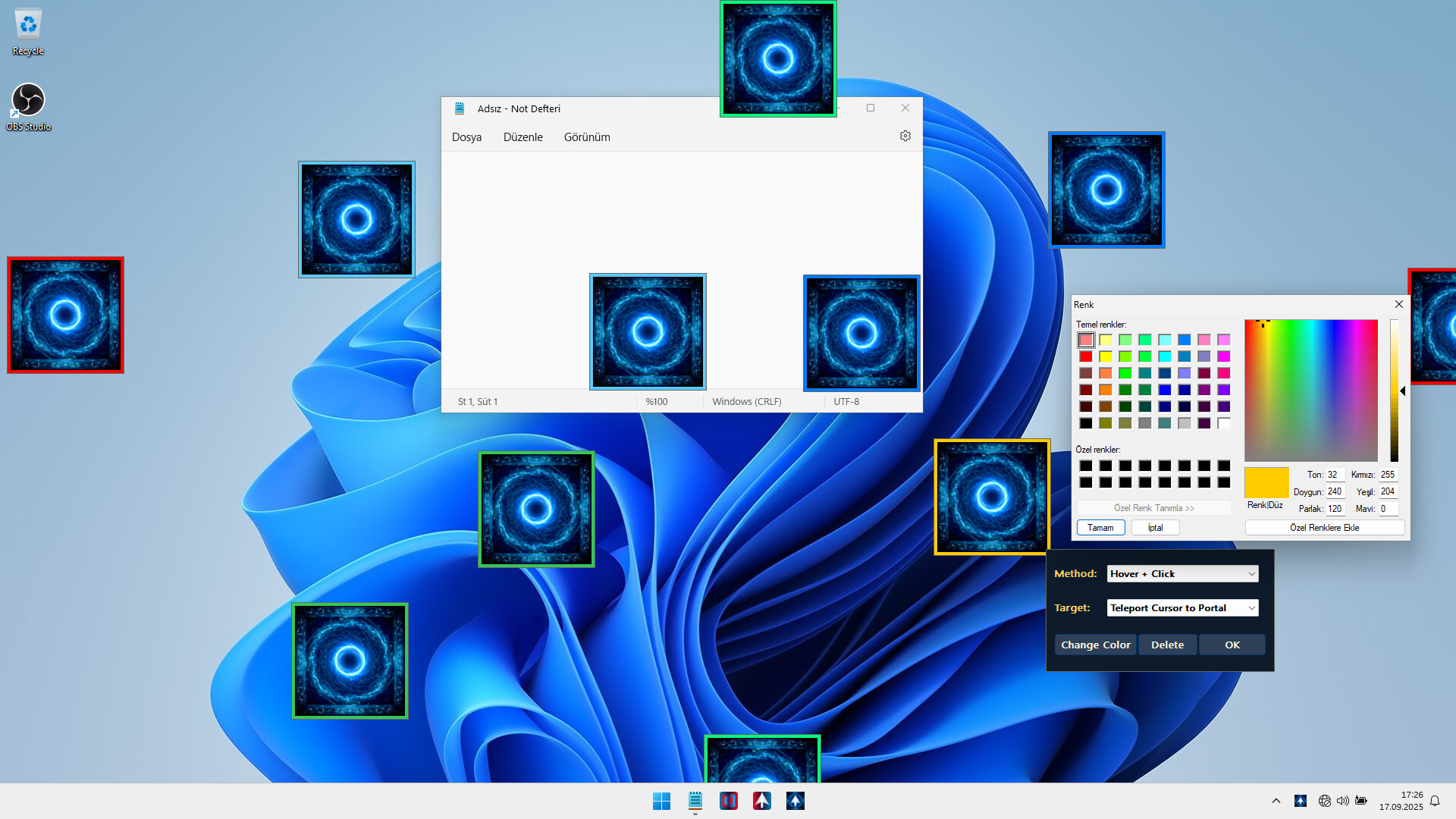Image resolution: width=1456 pixels, height=819 pixels.
Task: Open the Method dropdown showing Hover + Click
Action: pyautogui.click(x=1181, y=573)
